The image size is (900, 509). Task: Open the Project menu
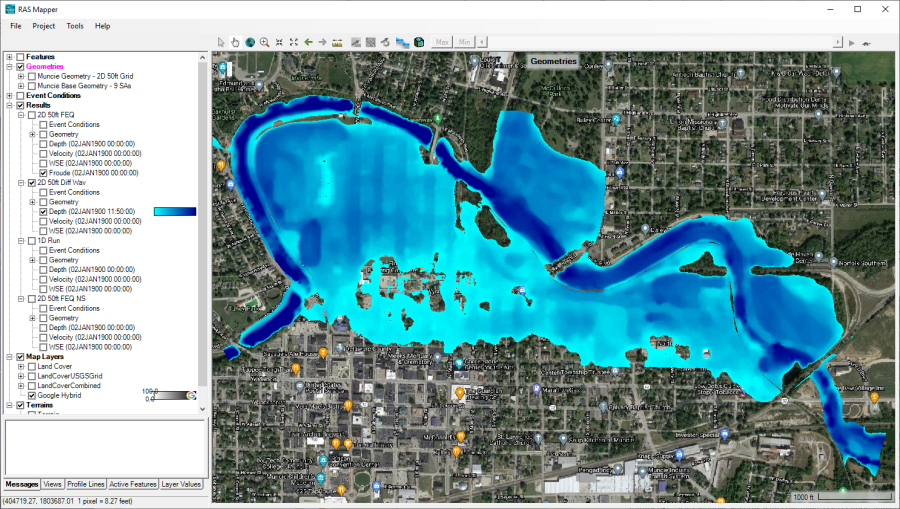tap(43, 25)
